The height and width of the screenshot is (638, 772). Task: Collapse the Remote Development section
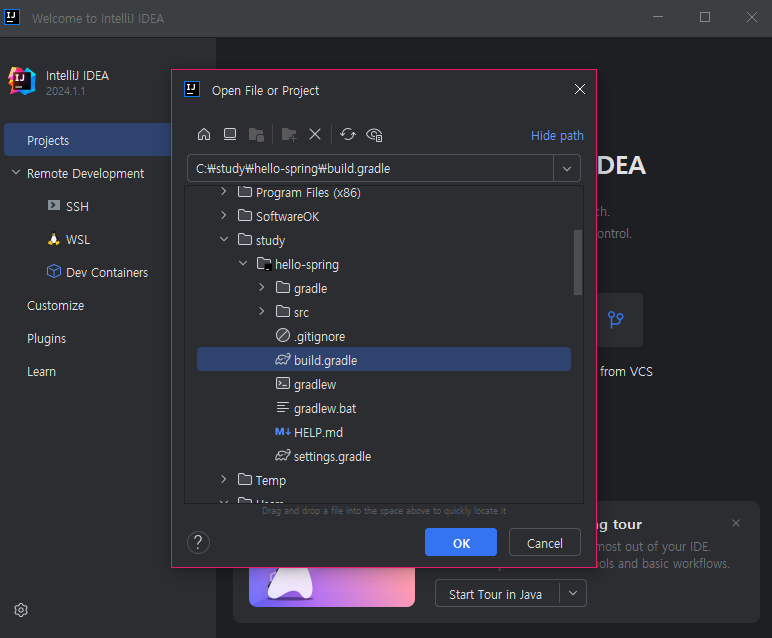[16, 173]
